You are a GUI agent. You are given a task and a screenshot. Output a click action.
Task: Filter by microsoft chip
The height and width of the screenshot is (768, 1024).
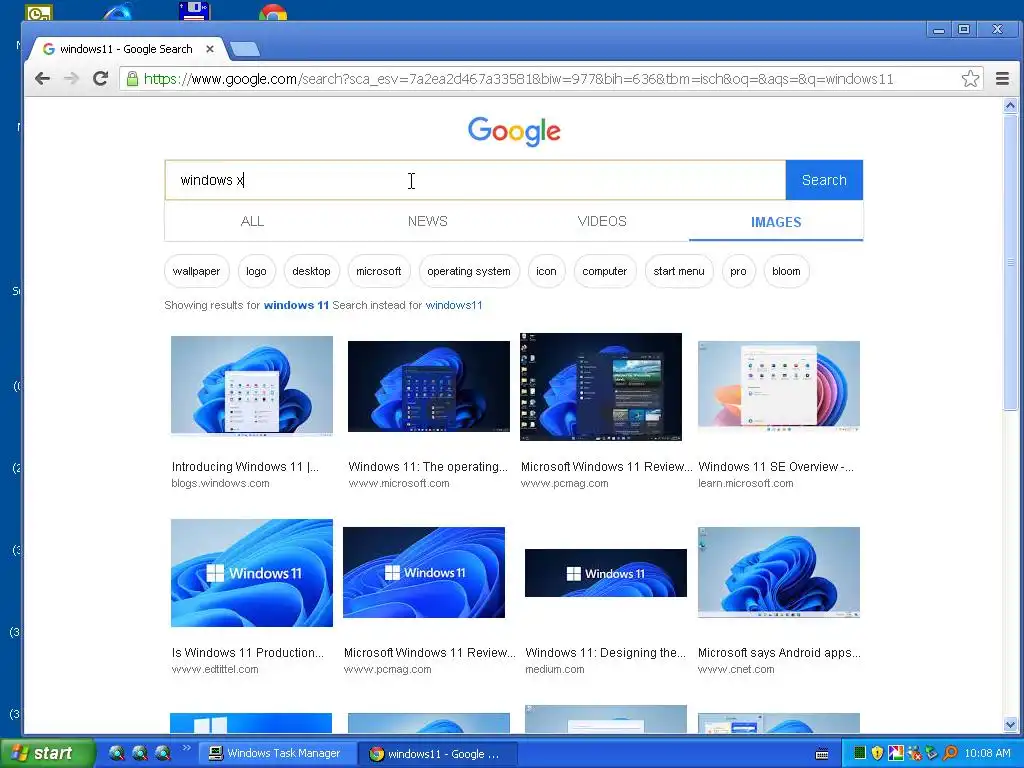379,271
